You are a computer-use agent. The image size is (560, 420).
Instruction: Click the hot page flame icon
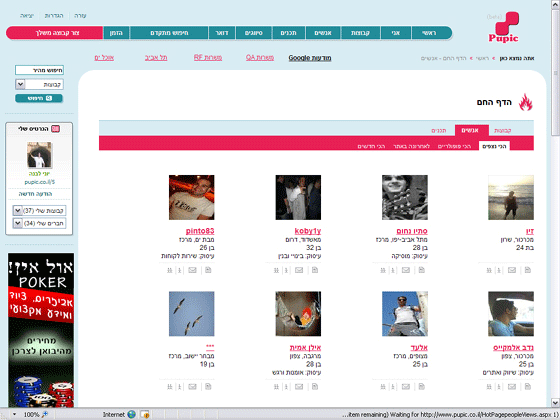point(525,102)
